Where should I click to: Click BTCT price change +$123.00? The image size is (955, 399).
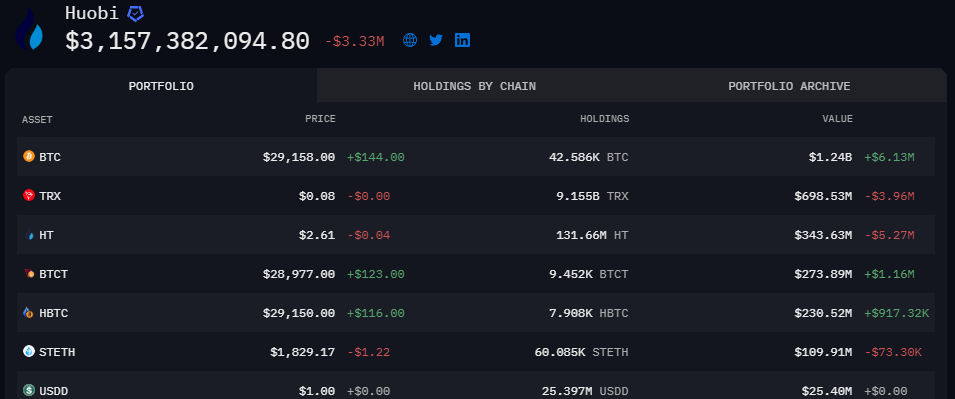376,274
